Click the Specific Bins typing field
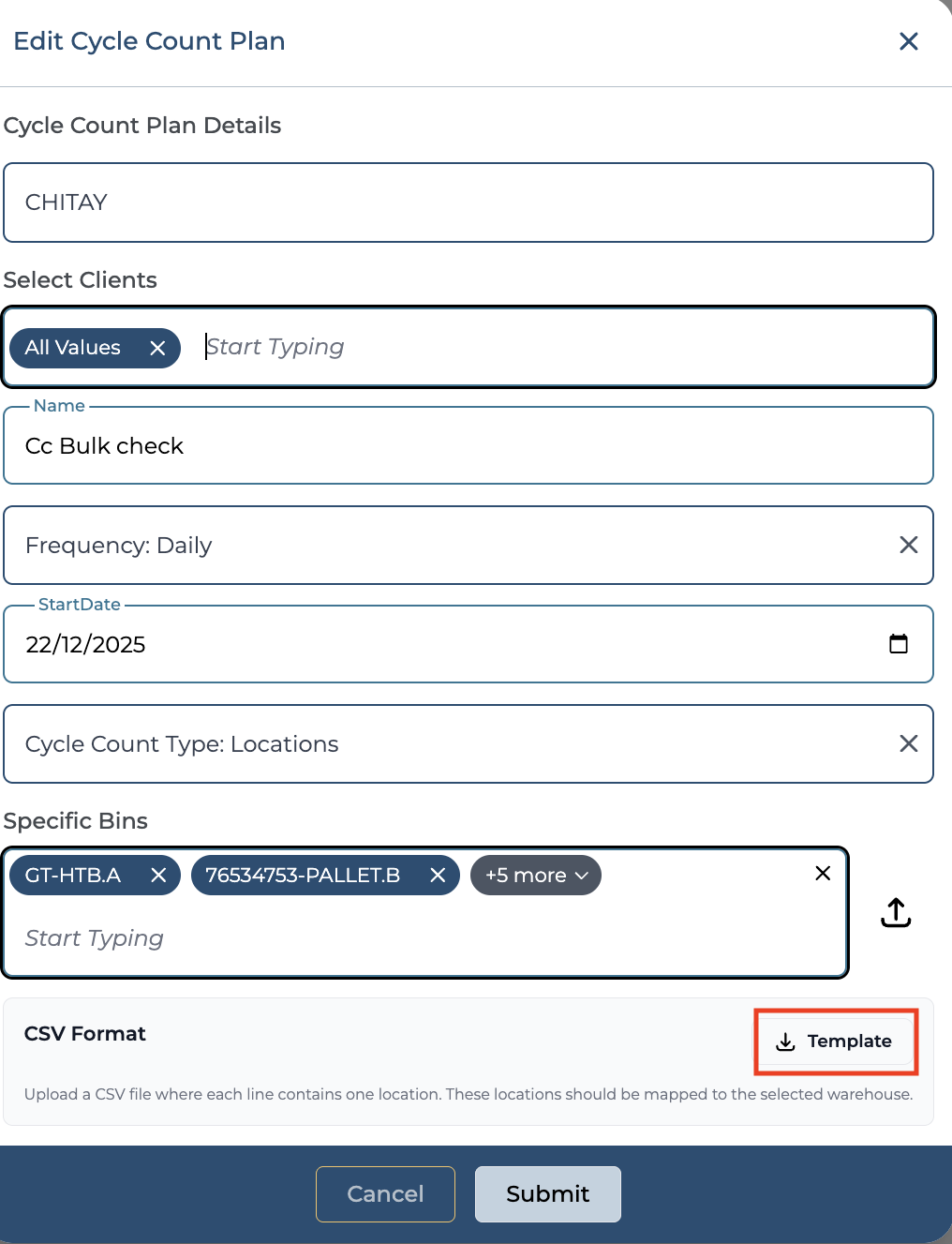 click(x=422, y=938)
